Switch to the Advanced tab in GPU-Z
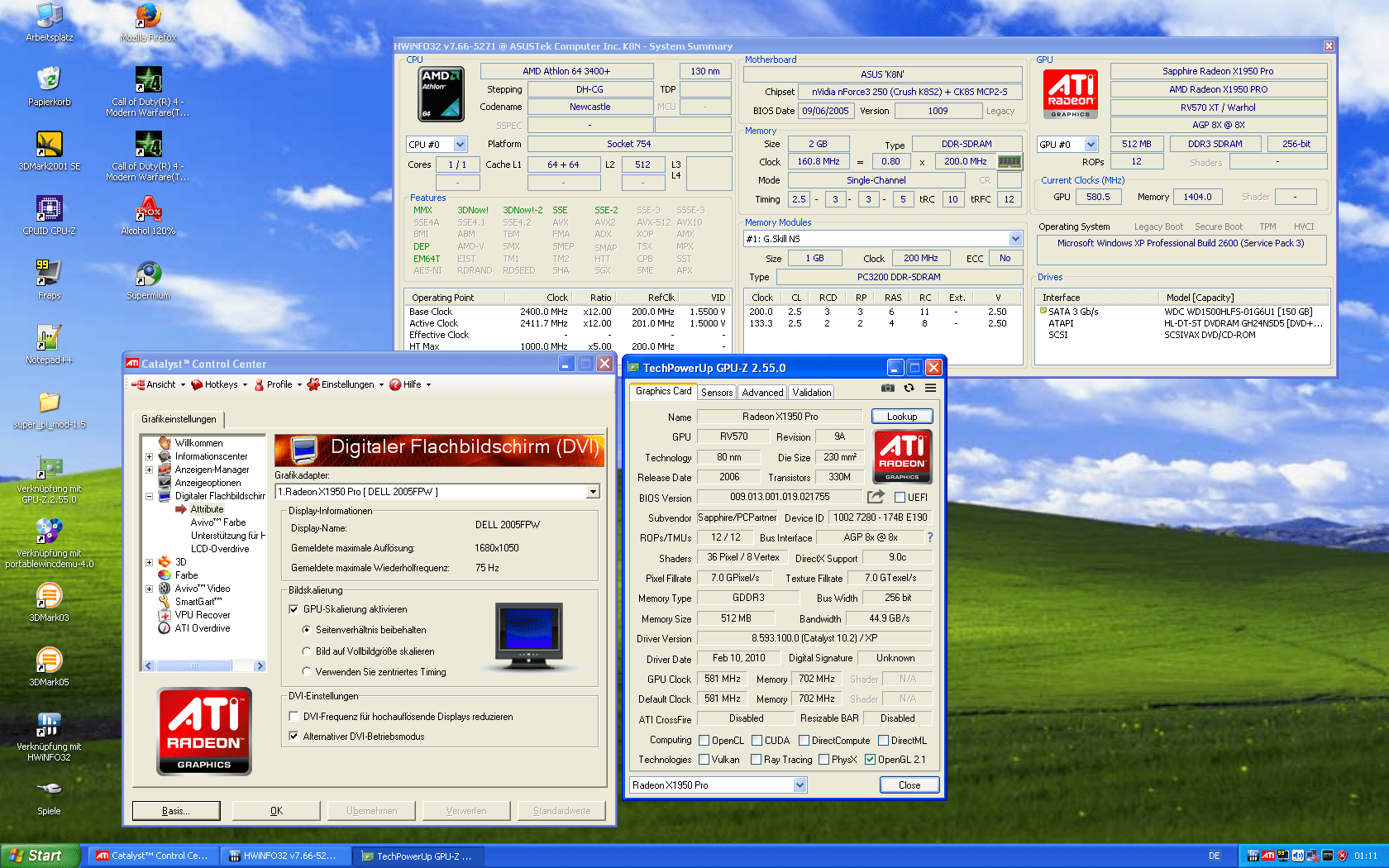1389x868 pixels. pyautogui.click(x=762, y=393)
